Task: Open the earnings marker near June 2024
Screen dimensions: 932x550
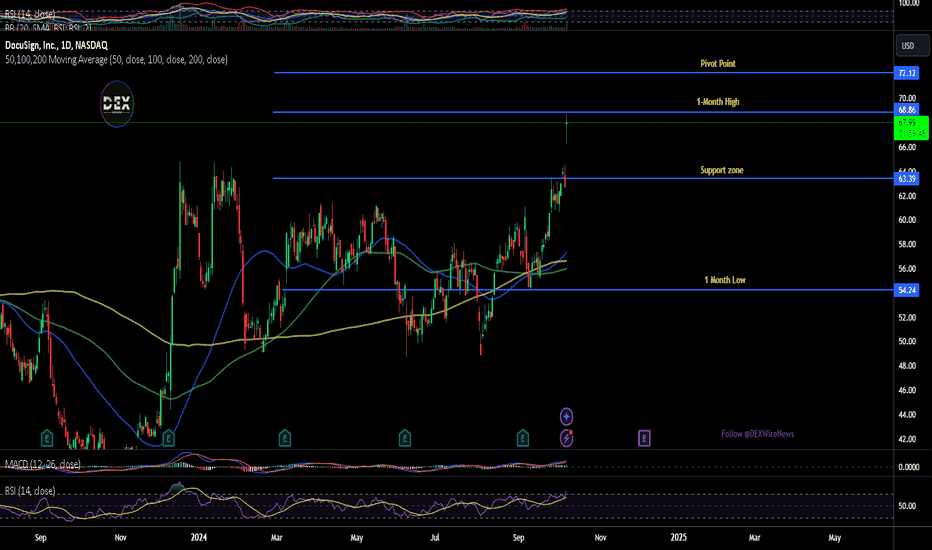Action: (405, 439)
